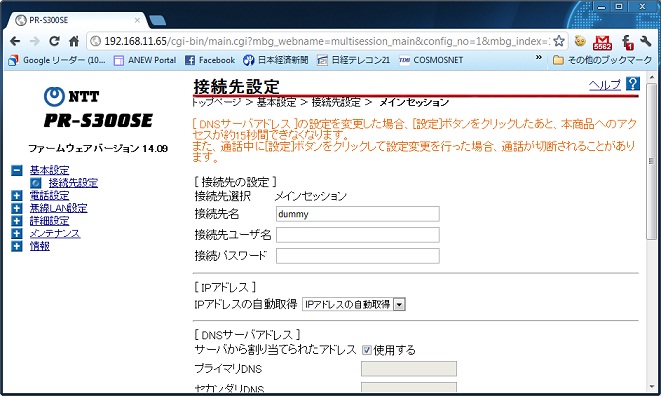Click the ファームウェアバージョン 14.09 text
This screenshot has width=661, height=396.
(x=98, y=148)
